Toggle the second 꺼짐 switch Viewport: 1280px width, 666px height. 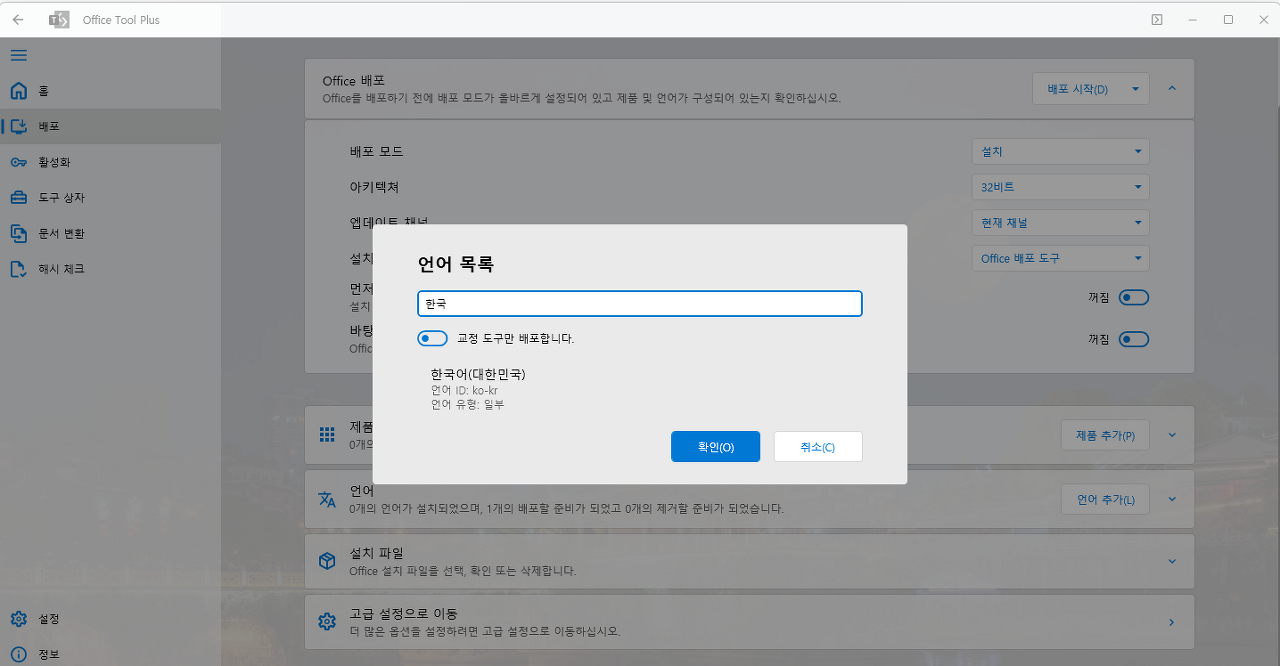click(x=1134, y=339)
